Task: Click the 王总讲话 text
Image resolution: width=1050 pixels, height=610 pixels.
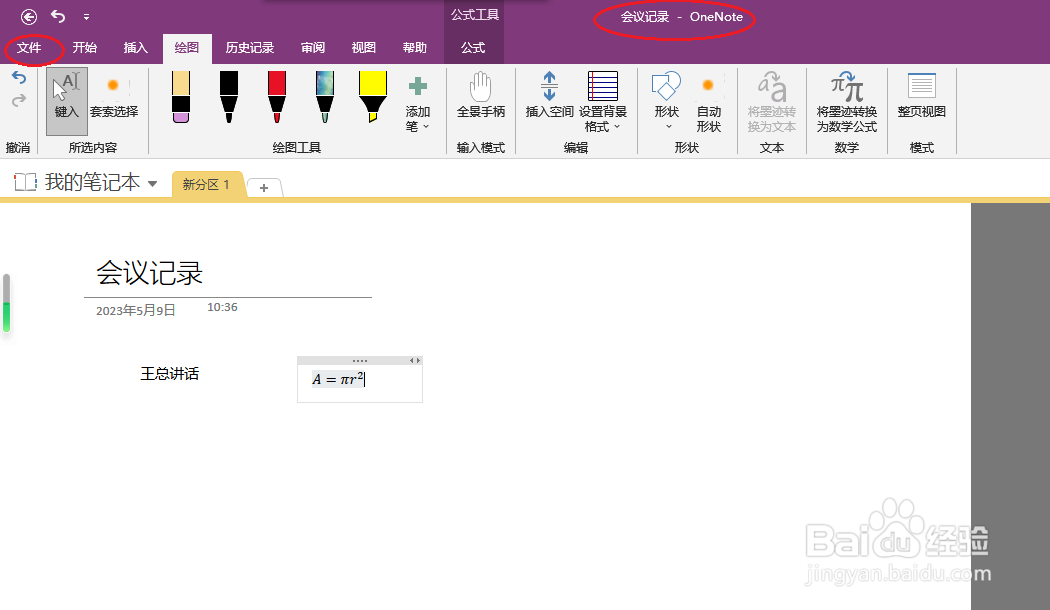Action: coord(169,374)
